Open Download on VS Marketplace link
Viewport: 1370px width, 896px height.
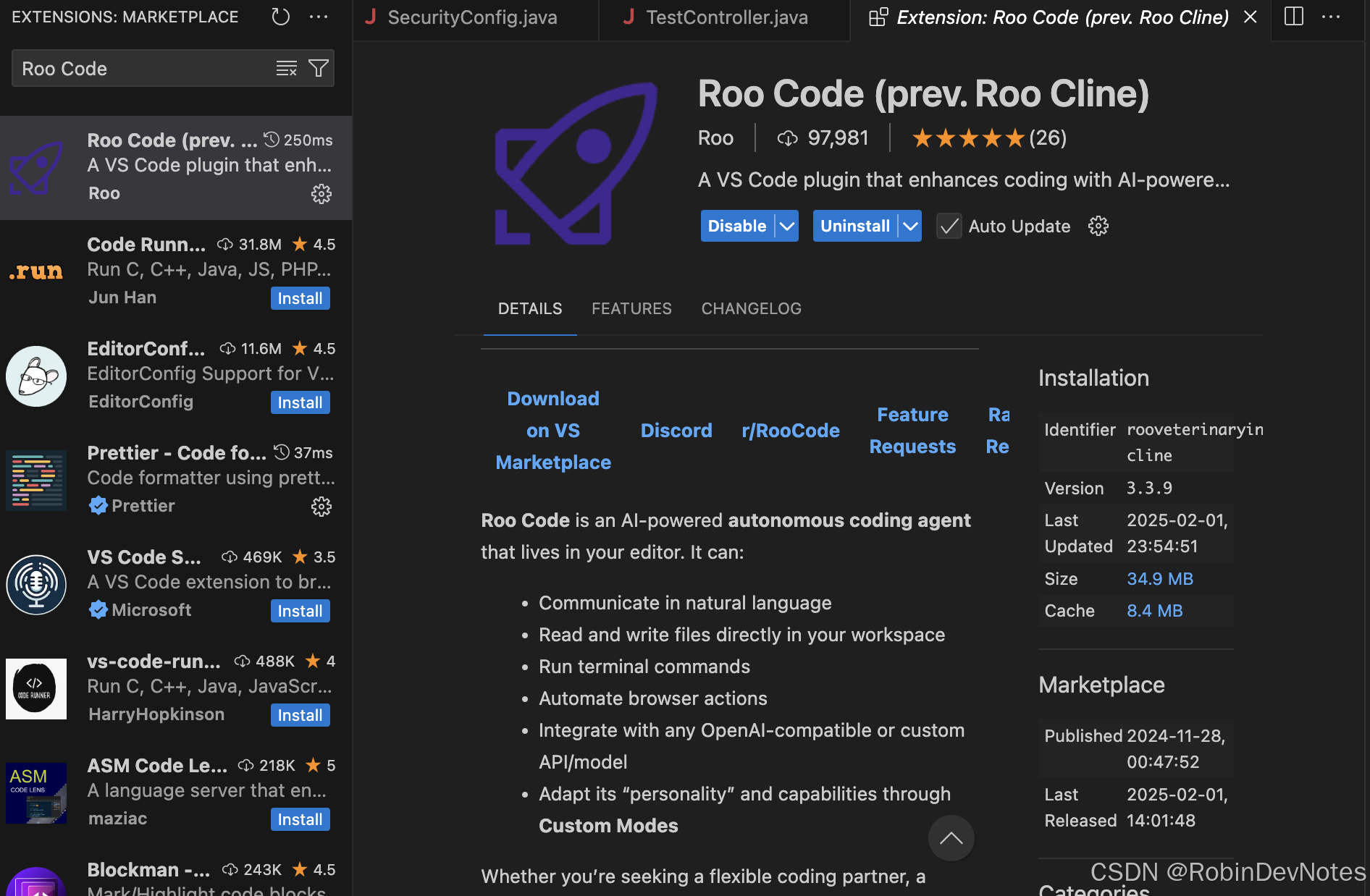[x=553, y=431]
